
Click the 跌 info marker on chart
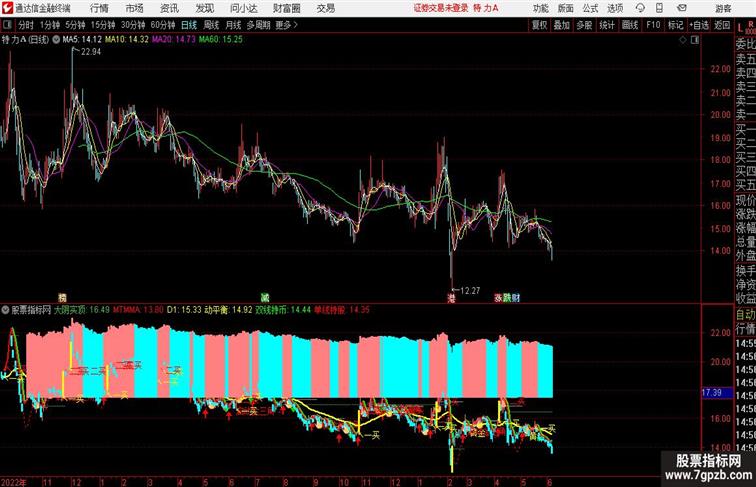[x=507, y=298]
